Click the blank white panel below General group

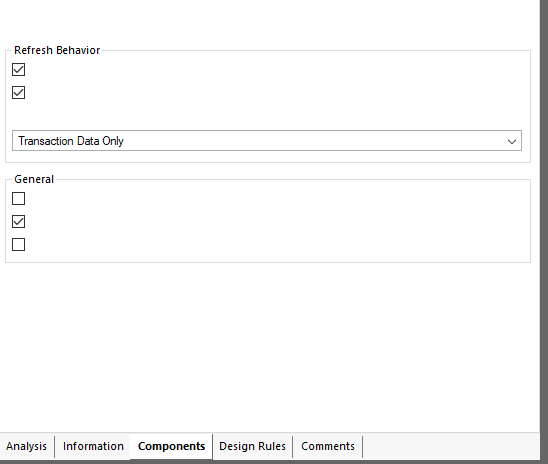point(269,346)
